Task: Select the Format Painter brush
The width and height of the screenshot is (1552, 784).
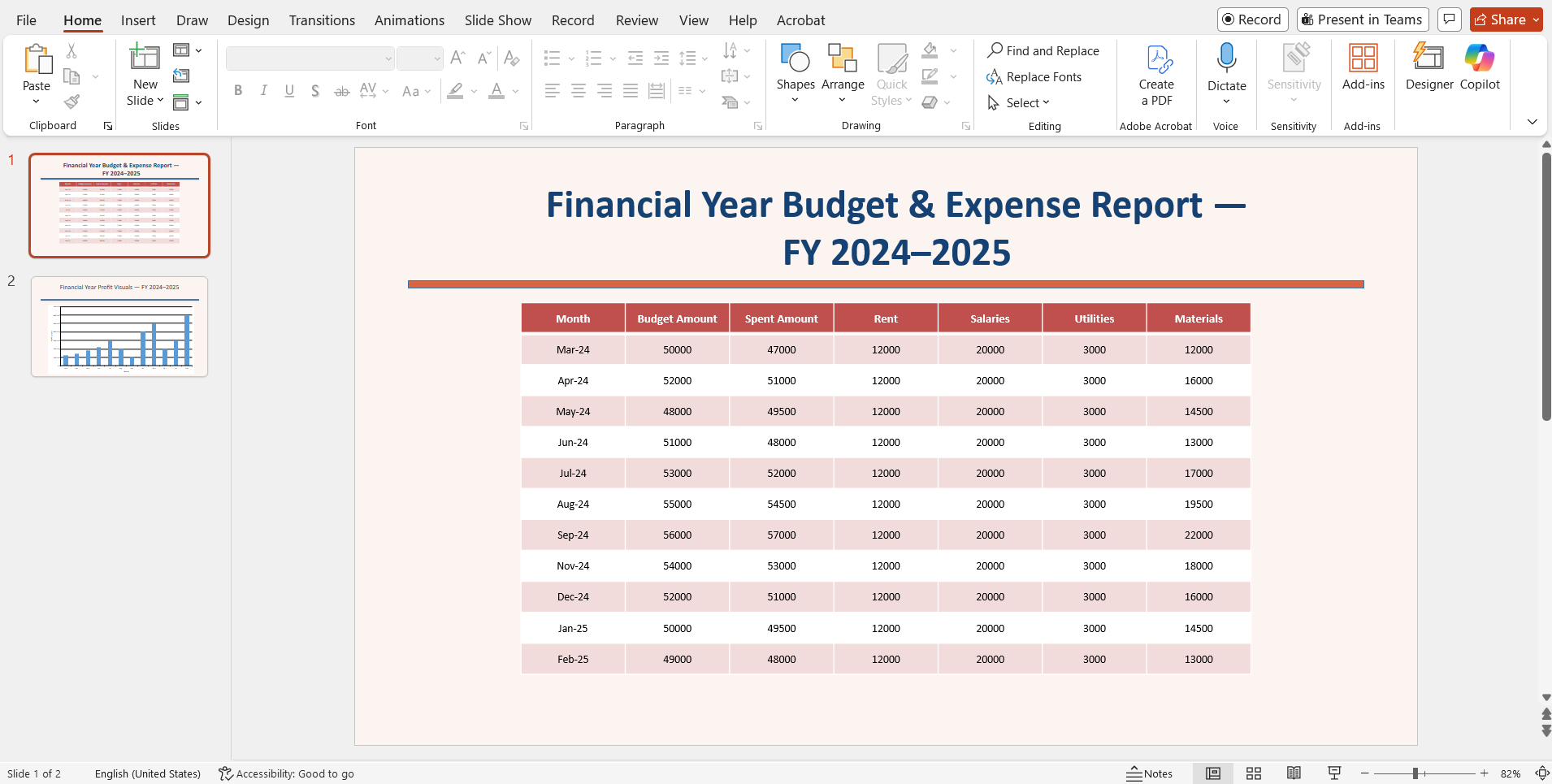Action: coord(72,102)
